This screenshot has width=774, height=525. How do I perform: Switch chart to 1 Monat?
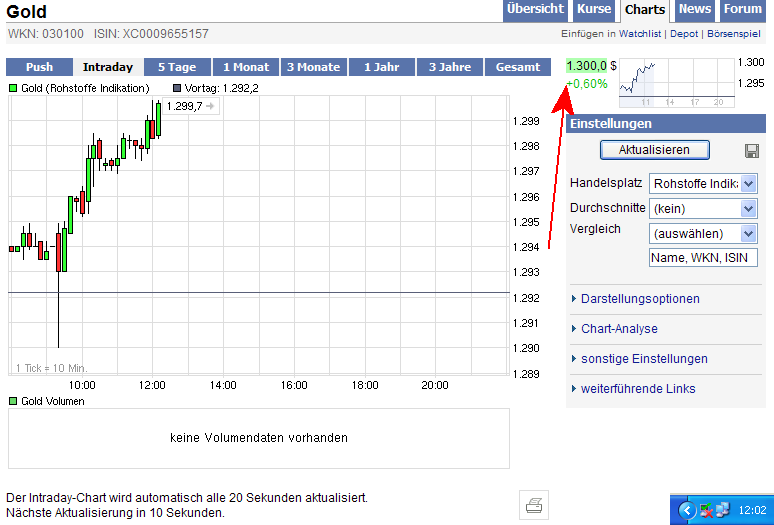click(246, 67)
